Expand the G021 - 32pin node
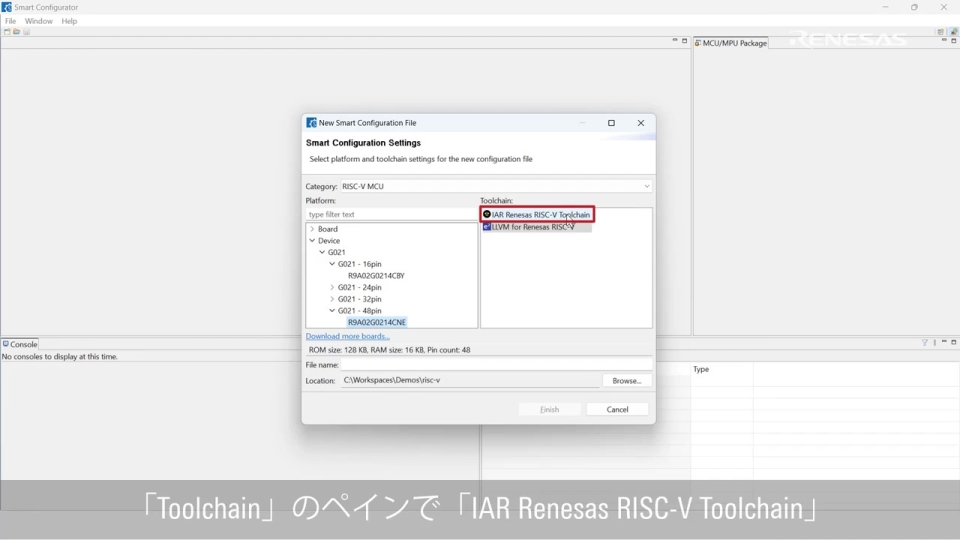Image resolution: width=960 pixels, height=540 pixels. coord(332,299)
